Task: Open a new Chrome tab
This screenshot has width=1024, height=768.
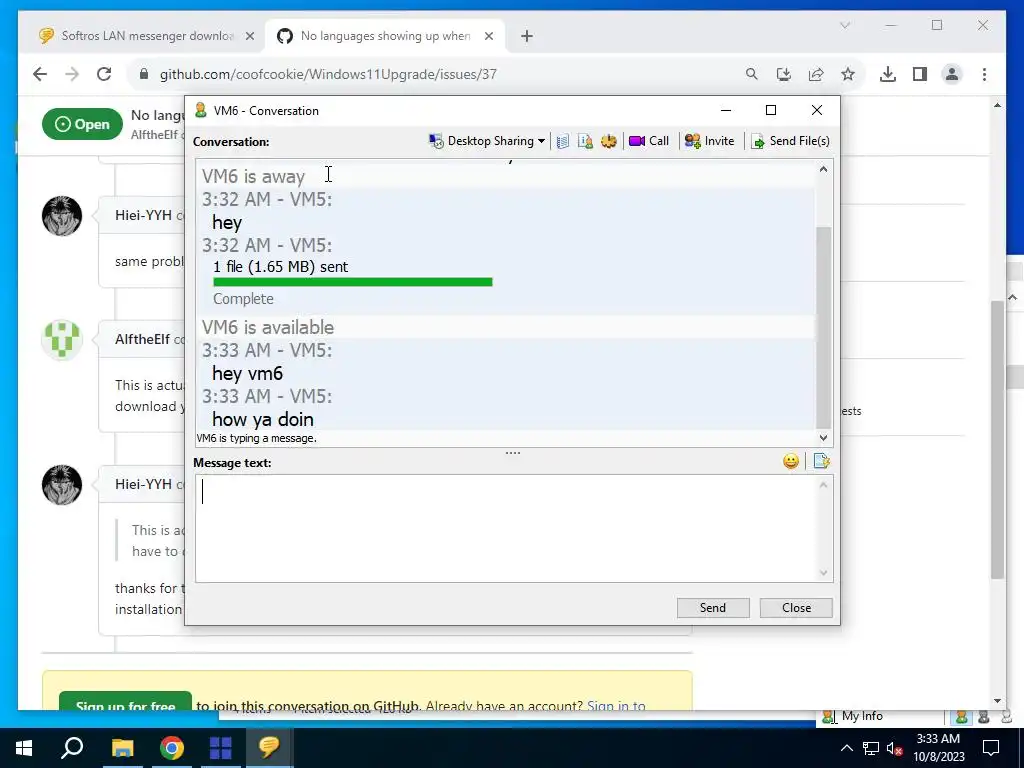Action: 526,36
